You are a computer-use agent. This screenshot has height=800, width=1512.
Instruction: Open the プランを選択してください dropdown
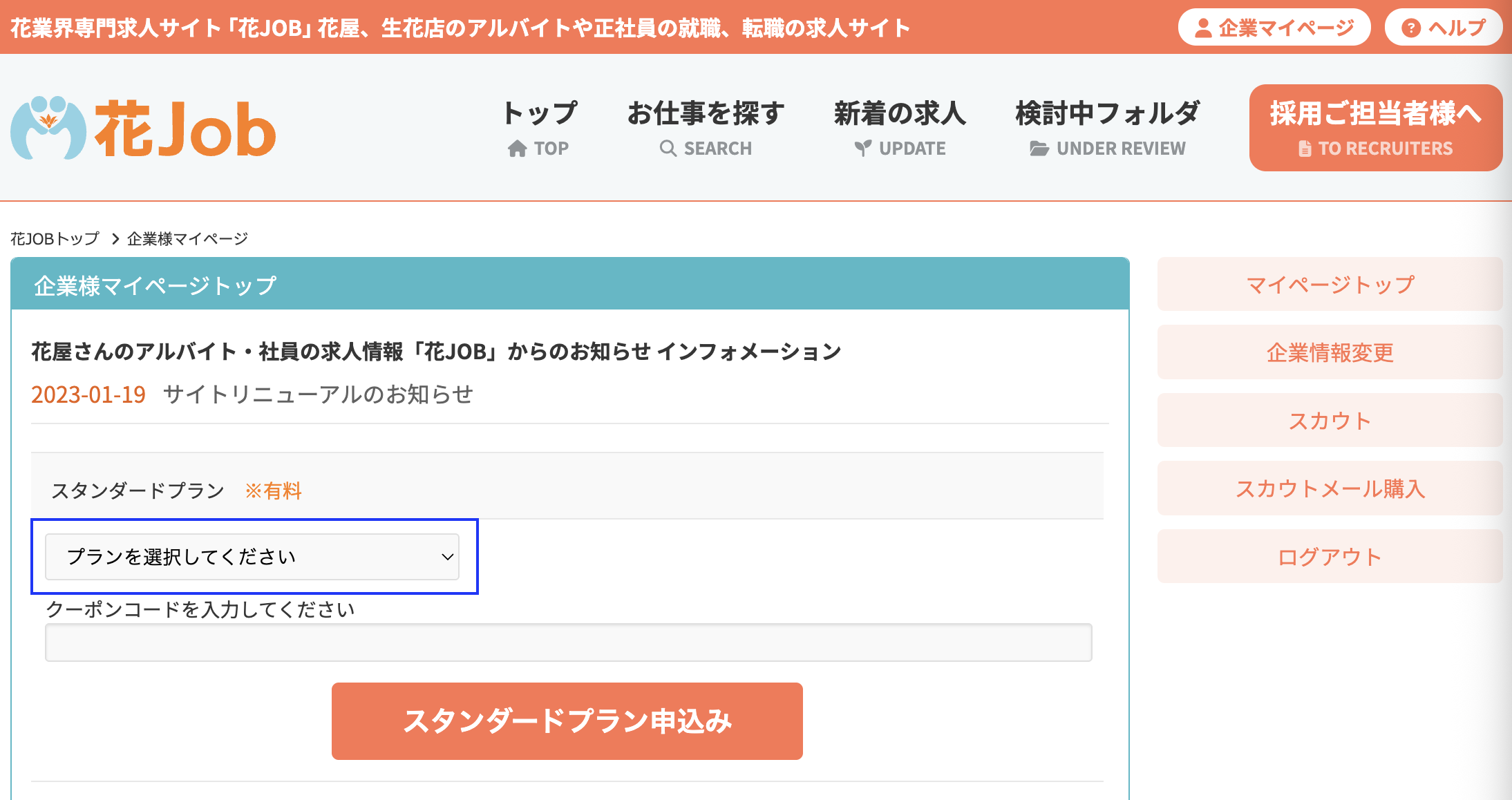tap(252, 557)
